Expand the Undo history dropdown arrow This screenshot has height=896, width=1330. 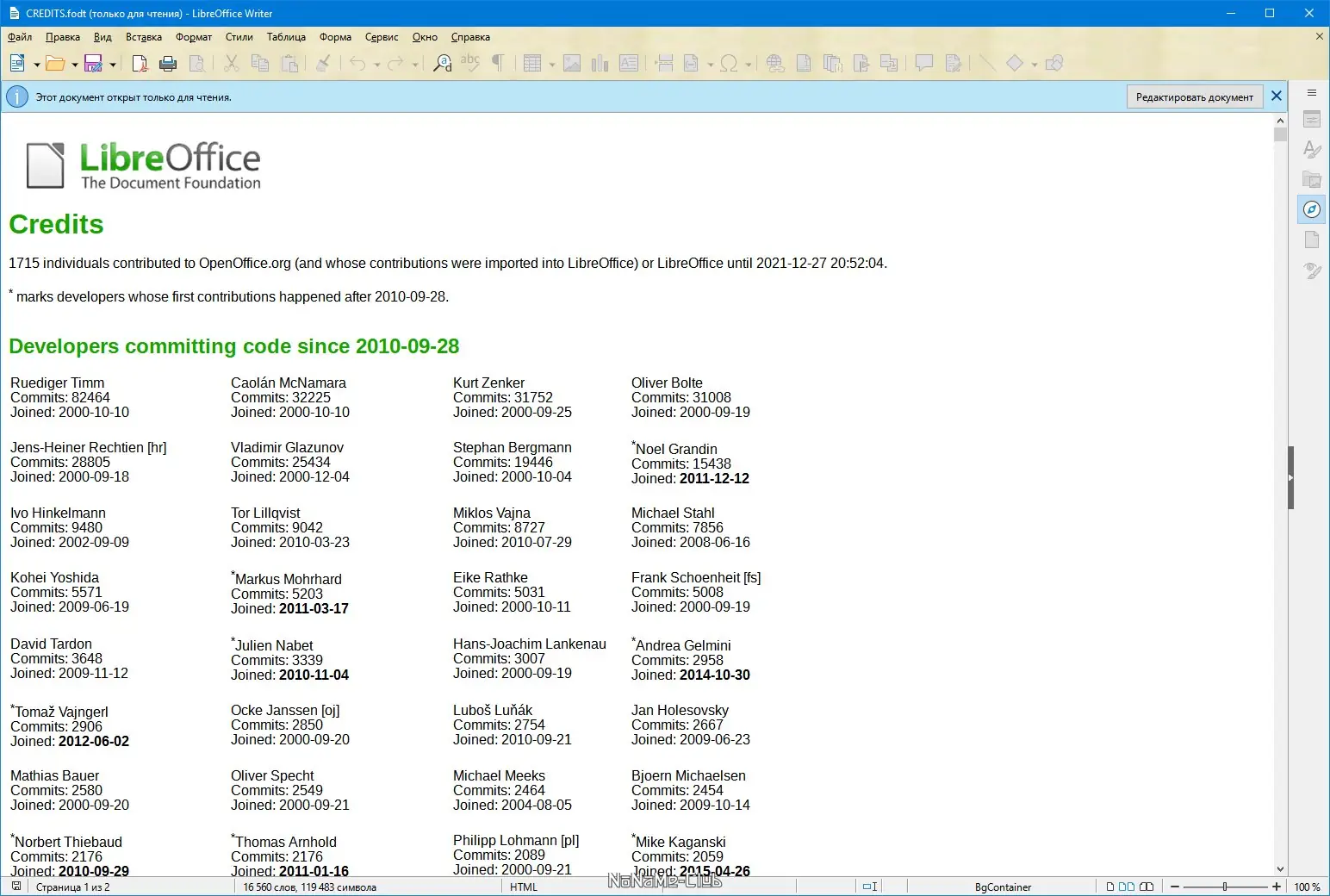click(376, 65)
